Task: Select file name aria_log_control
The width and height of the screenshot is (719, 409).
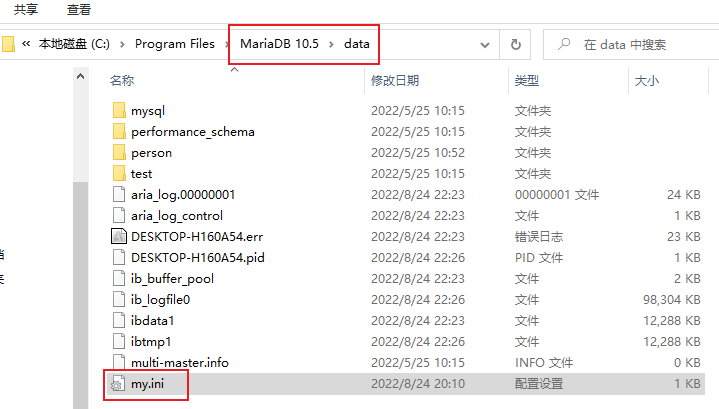Action: coord(177,216)
